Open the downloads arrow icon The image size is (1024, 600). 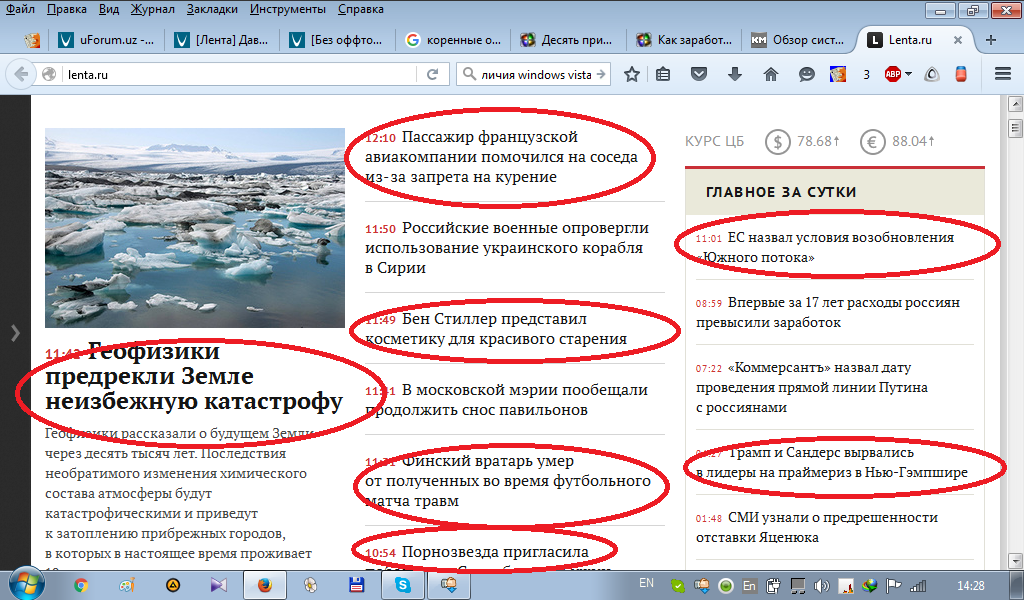pyautogui.click(x=735, y=74)
